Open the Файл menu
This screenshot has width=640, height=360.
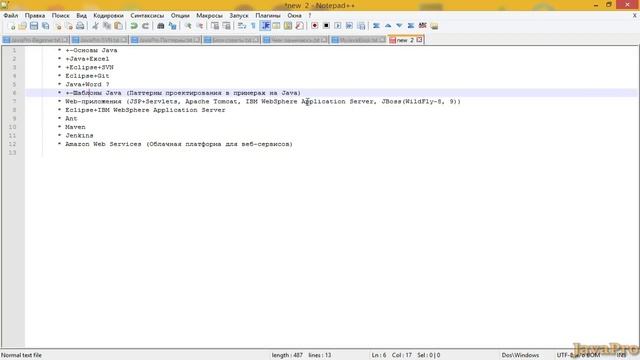tap(11, 16)
